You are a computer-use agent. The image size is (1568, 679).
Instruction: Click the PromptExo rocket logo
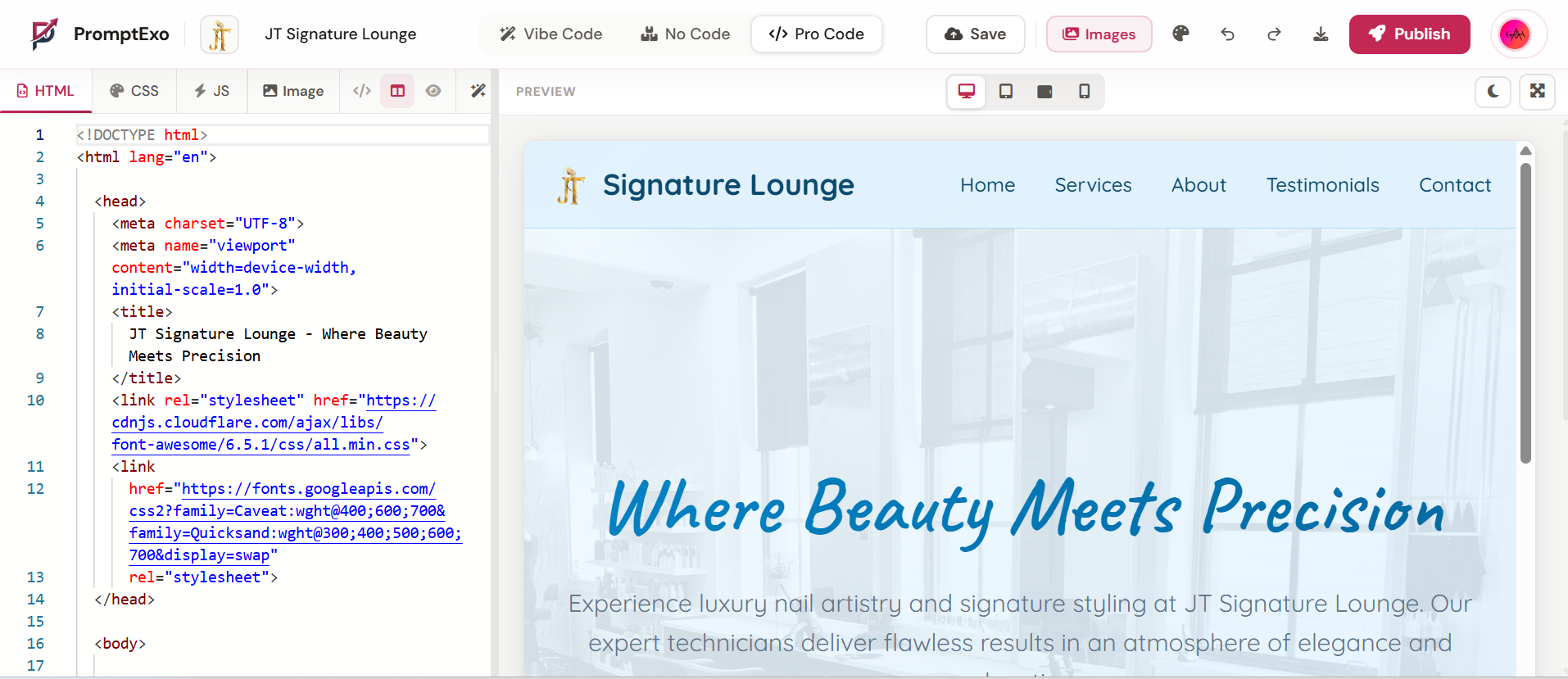[44, 34]
